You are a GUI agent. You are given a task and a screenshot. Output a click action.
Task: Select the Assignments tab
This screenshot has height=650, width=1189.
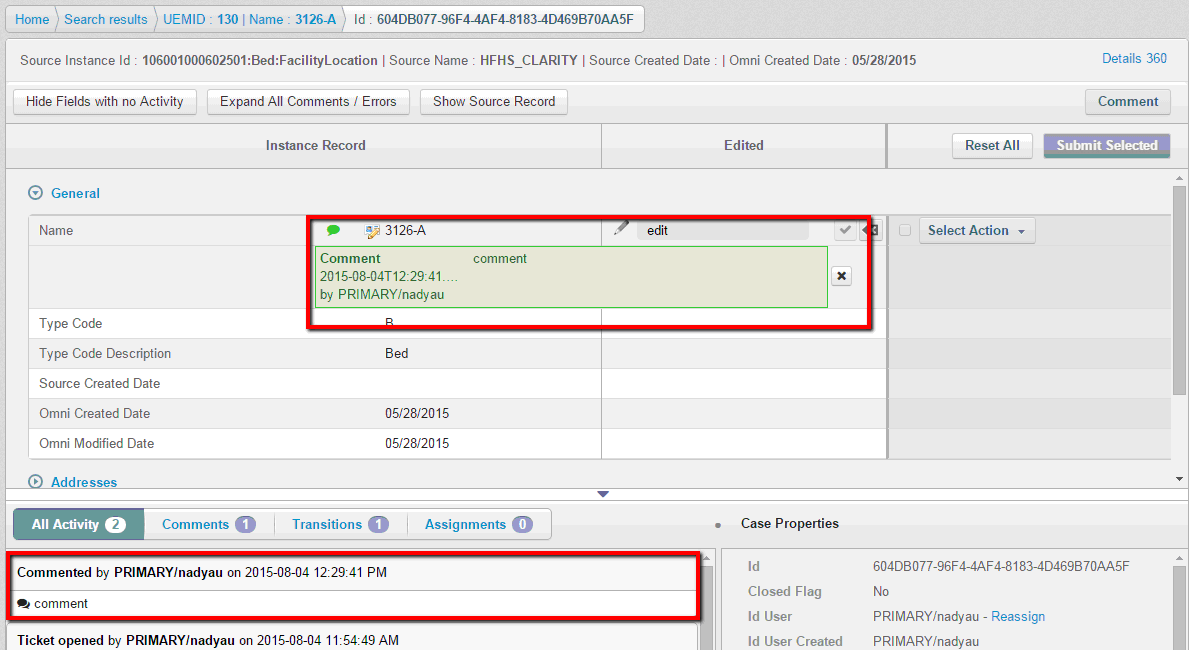(x=478, y=524)
